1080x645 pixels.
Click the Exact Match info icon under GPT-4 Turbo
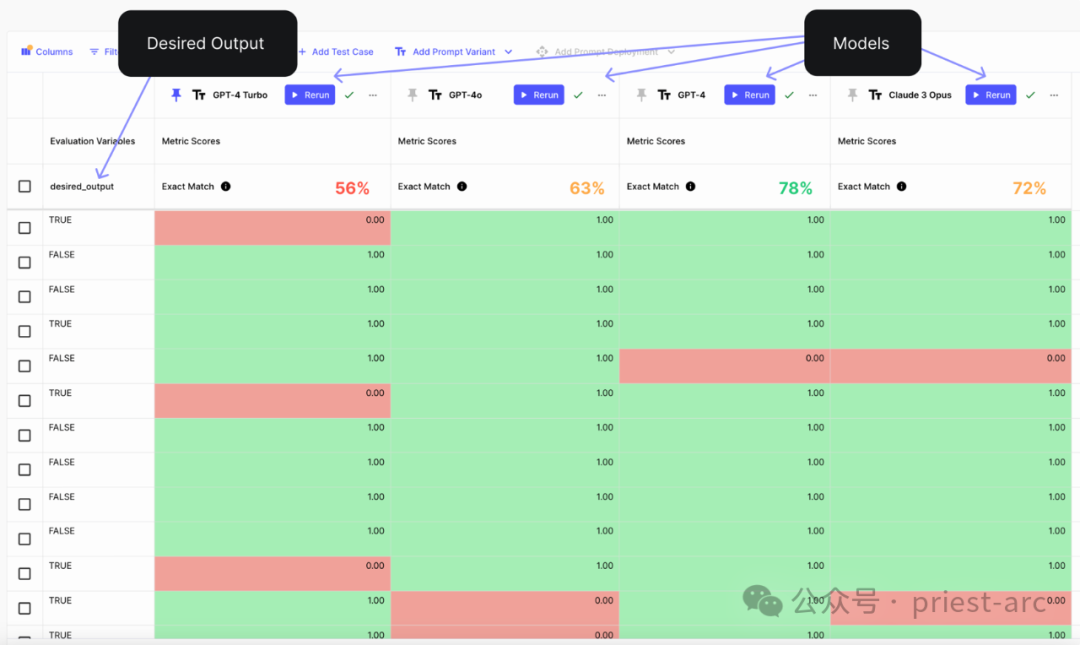pyautogui.click(x=225, y=187)
